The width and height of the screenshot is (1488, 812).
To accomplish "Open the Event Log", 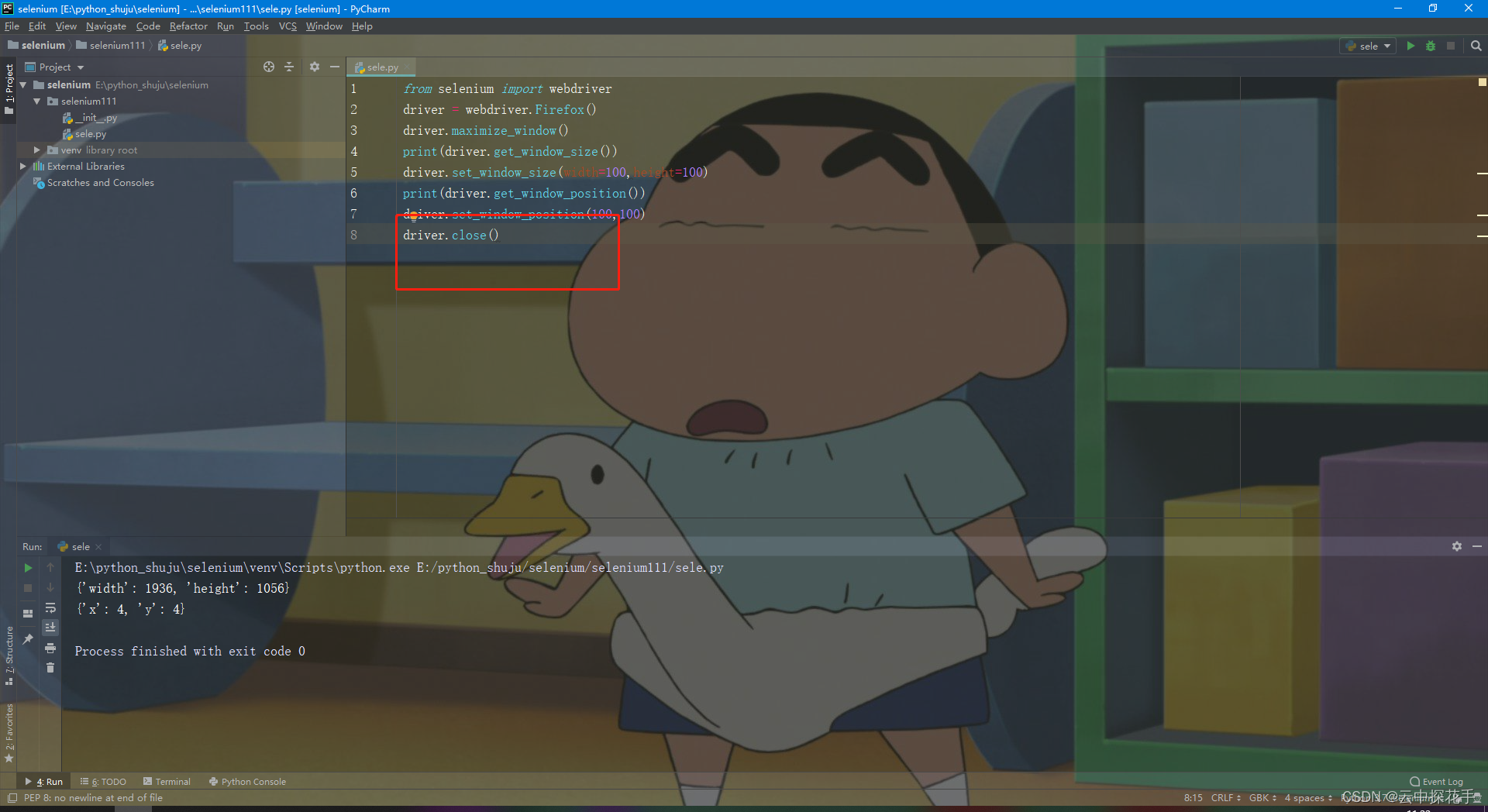I will tap(1436, 782).
